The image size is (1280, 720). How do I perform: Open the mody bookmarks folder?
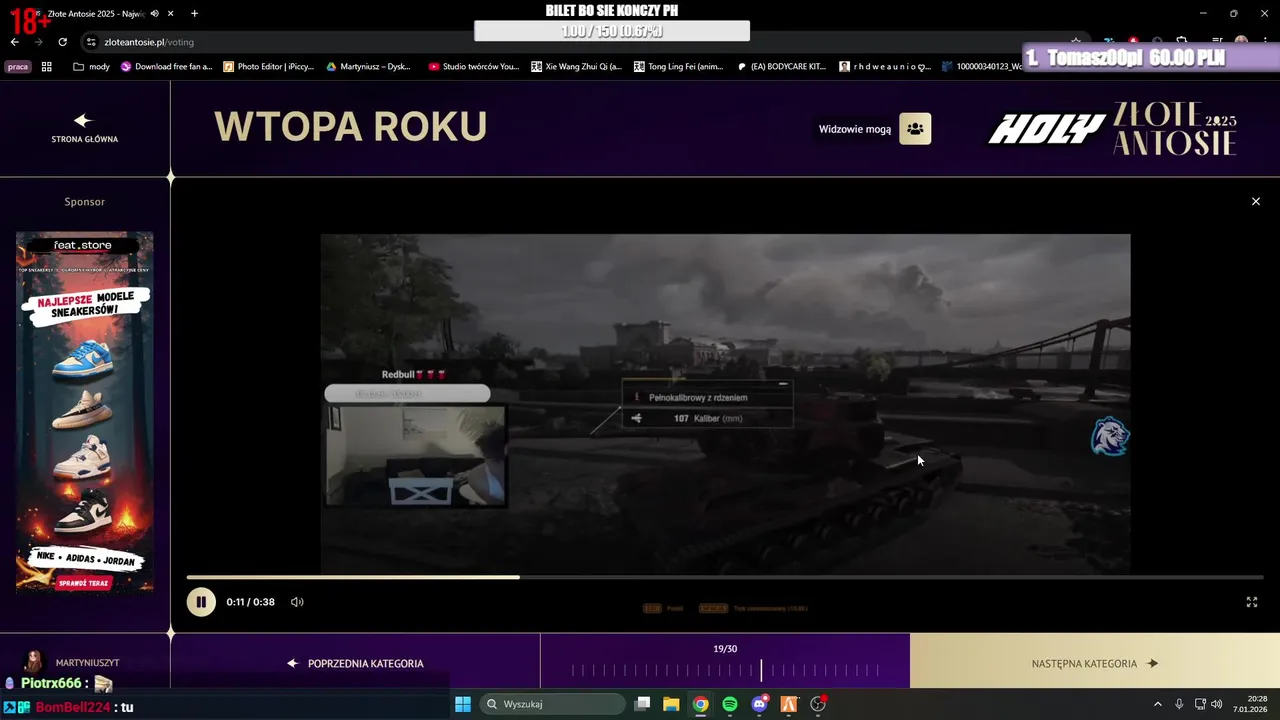point(91,67)
